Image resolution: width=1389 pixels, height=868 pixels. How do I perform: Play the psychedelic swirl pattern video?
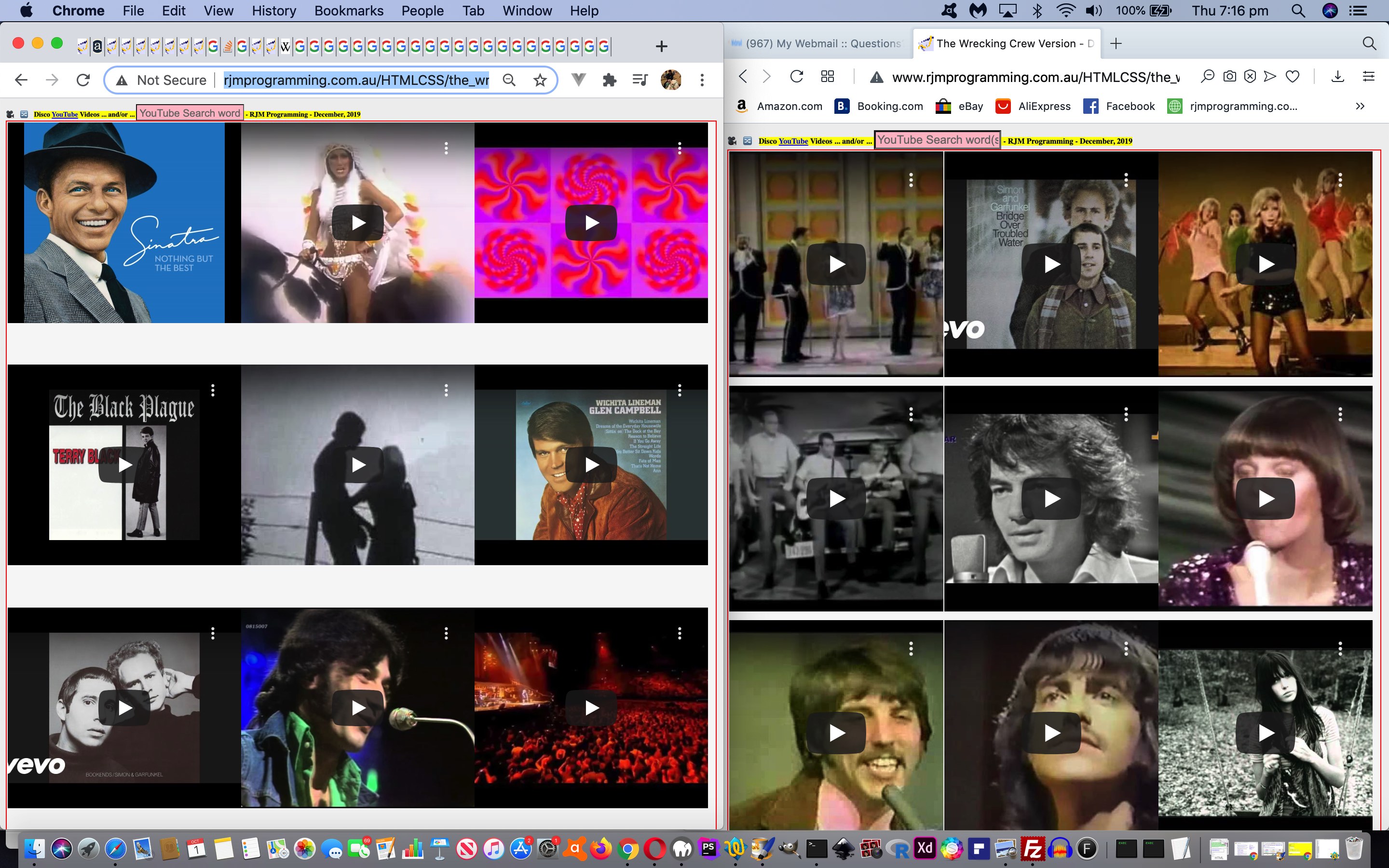tap(591, 223)
